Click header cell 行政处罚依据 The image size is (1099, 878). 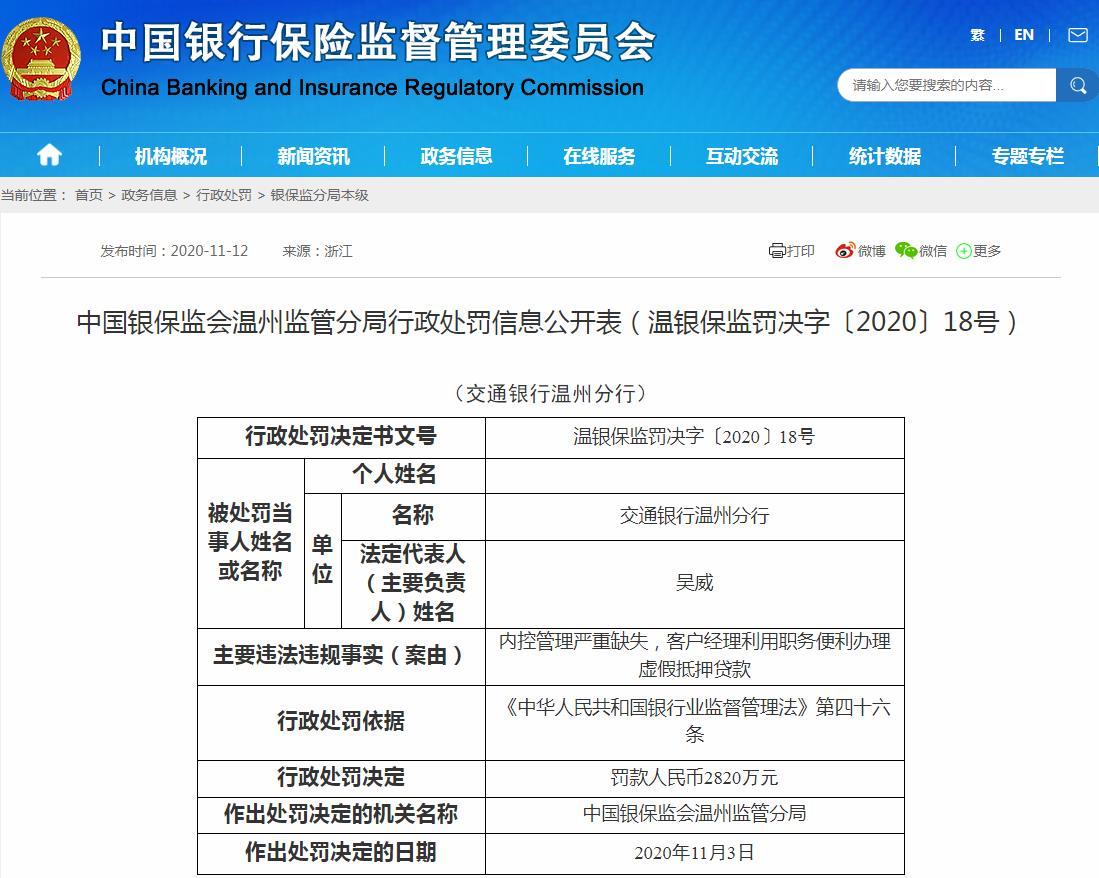[x=341, y=722]
